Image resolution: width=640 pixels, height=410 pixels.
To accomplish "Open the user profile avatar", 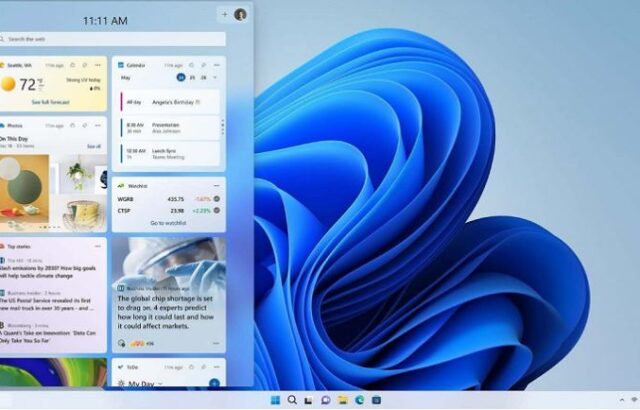I will [240, 15].
